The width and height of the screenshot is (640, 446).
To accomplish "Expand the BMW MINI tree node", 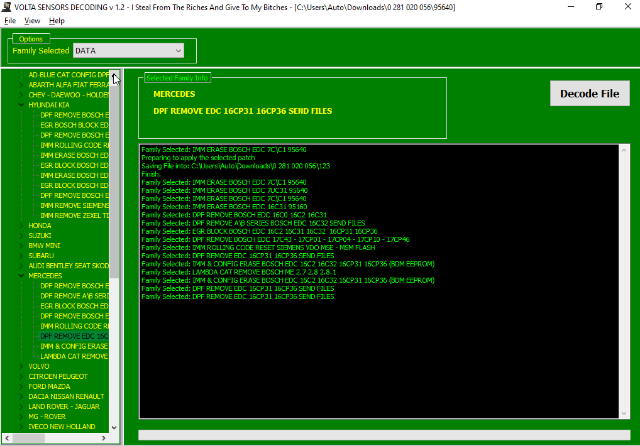I will [x=21, y=246].
